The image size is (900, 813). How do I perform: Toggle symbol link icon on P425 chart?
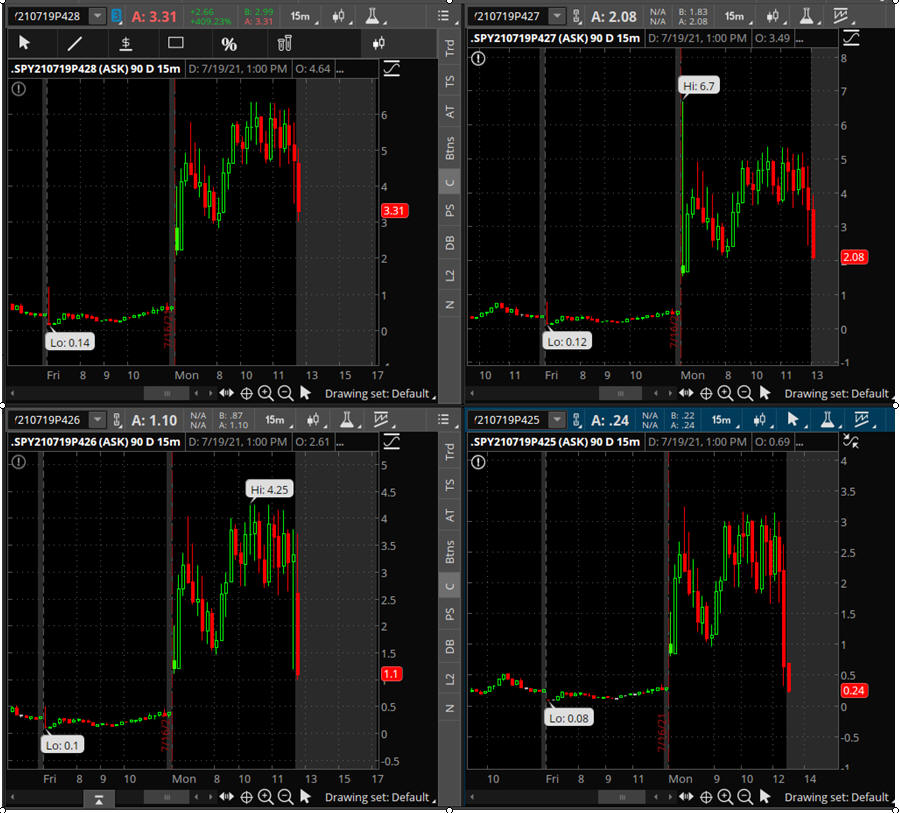point(576,420)
